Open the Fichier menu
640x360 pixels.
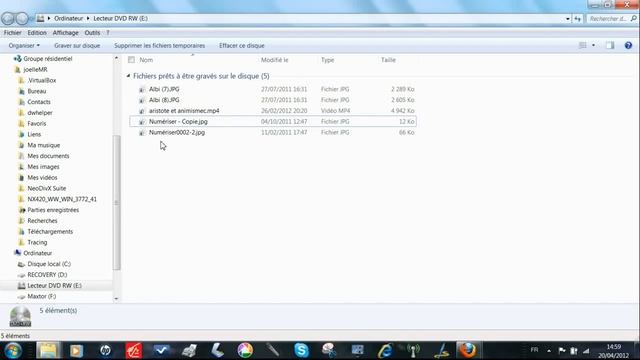tap(12, 33)
